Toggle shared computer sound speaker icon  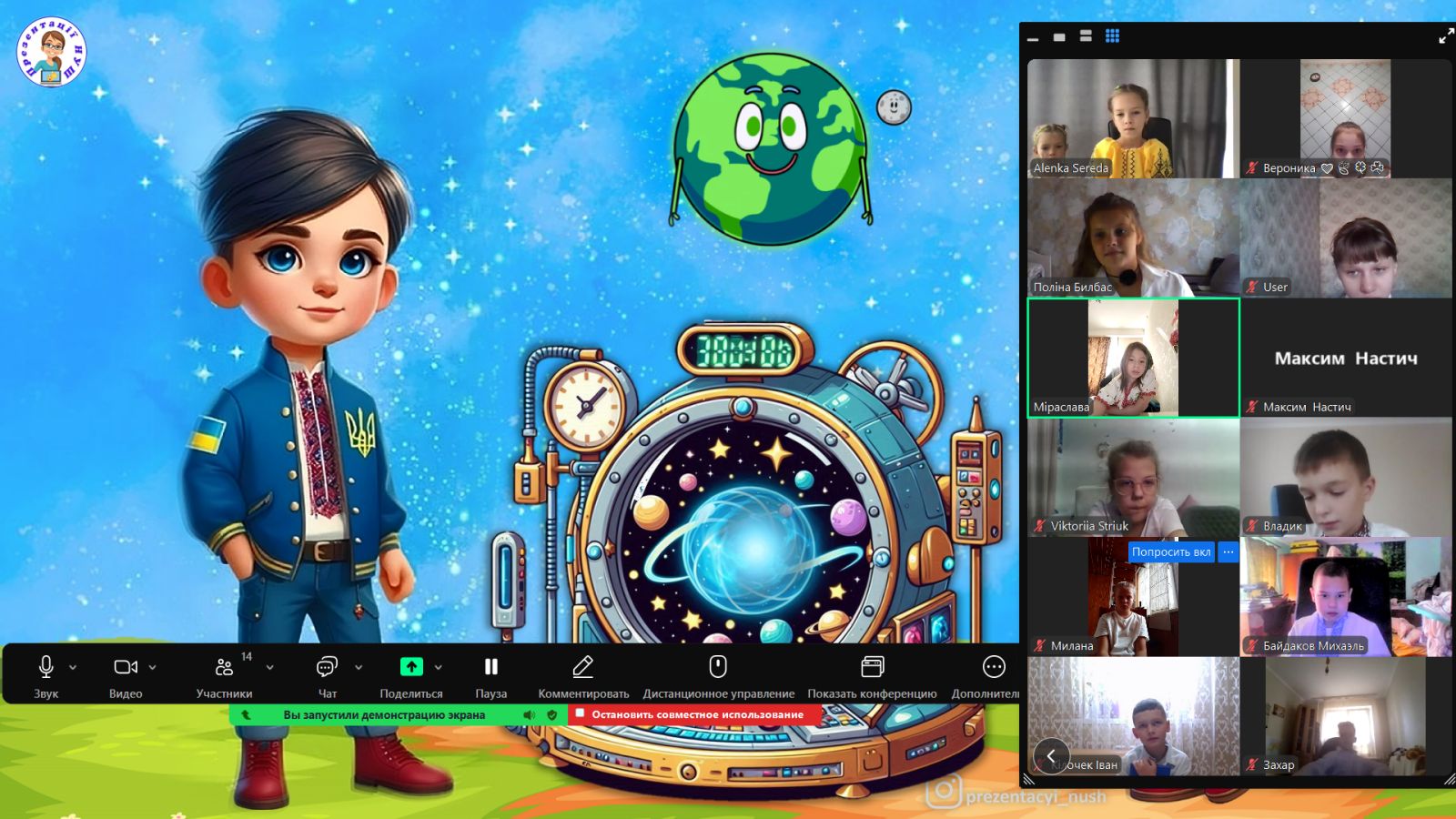(530, 715)
